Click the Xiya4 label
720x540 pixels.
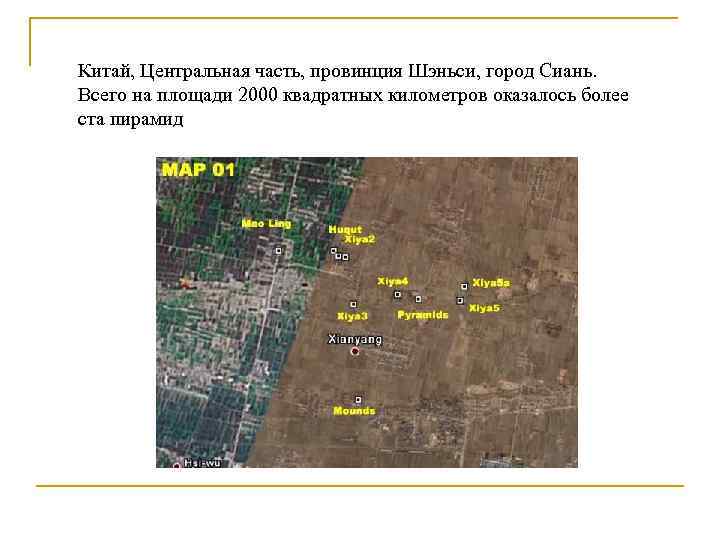(x=393, y=281)
